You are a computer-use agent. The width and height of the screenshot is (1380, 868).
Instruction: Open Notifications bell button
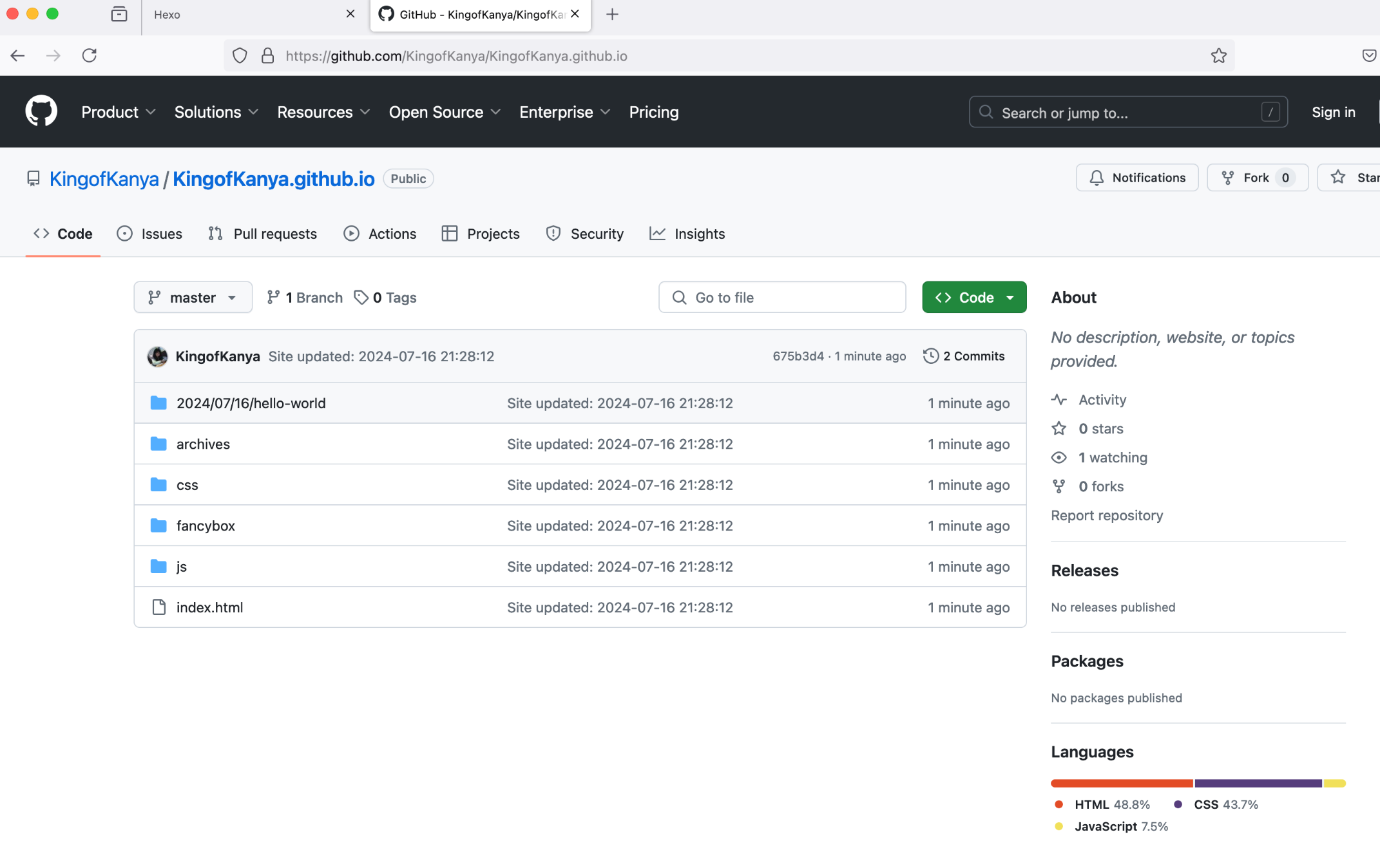1137,178
